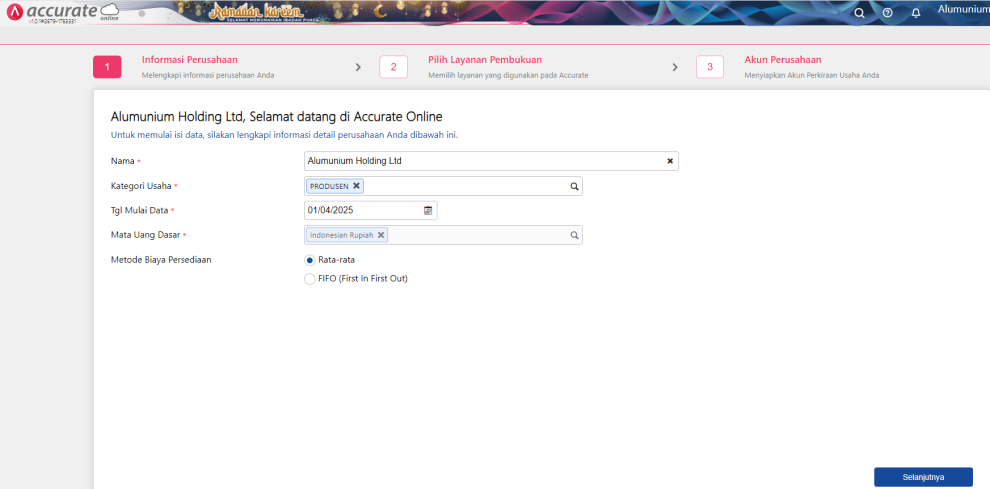The height and width of the screenshot is (489, 990).
Task: Focus the Nama text field
Action: [x=480, y=161]
